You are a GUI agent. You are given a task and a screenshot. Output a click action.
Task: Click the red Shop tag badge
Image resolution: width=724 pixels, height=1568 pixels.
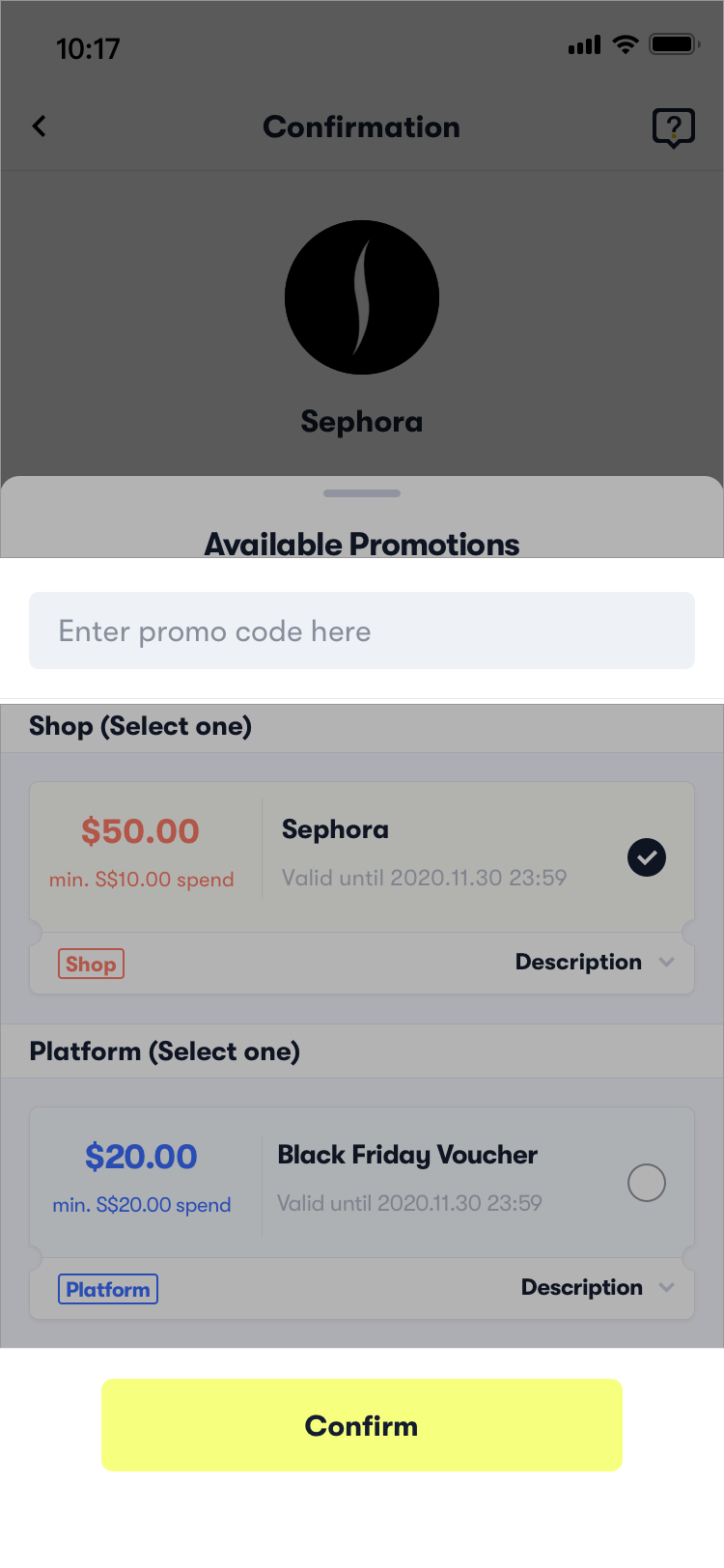[92, 964]
